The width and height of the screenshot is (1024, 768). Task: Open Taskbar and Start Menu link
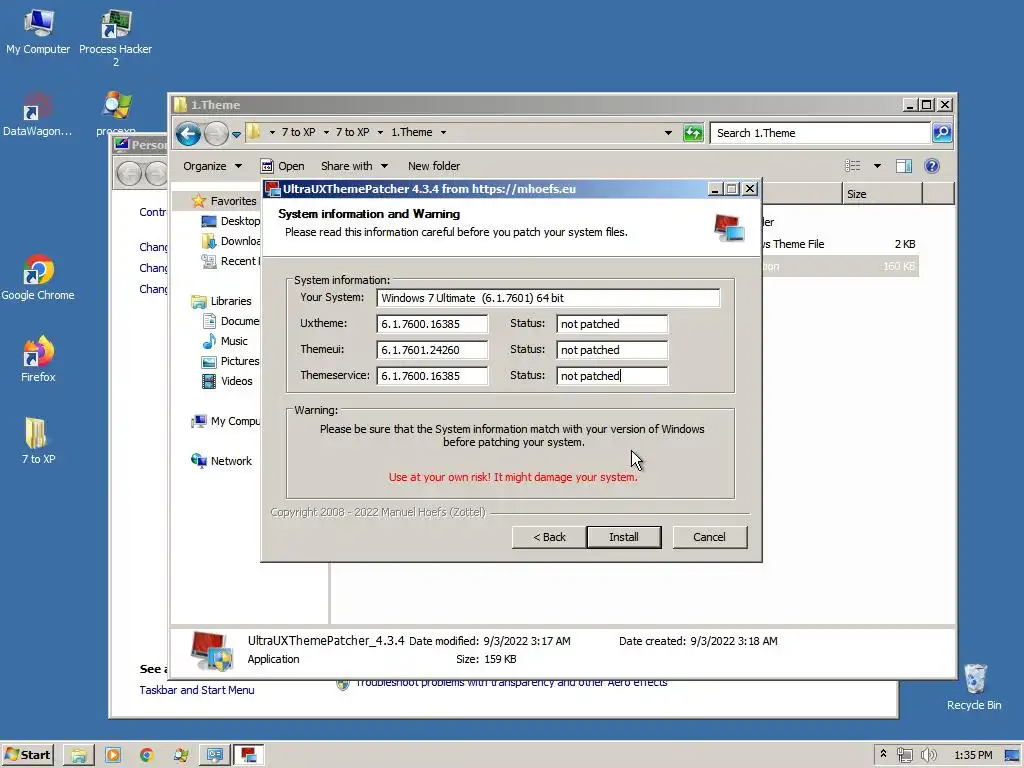197,690
